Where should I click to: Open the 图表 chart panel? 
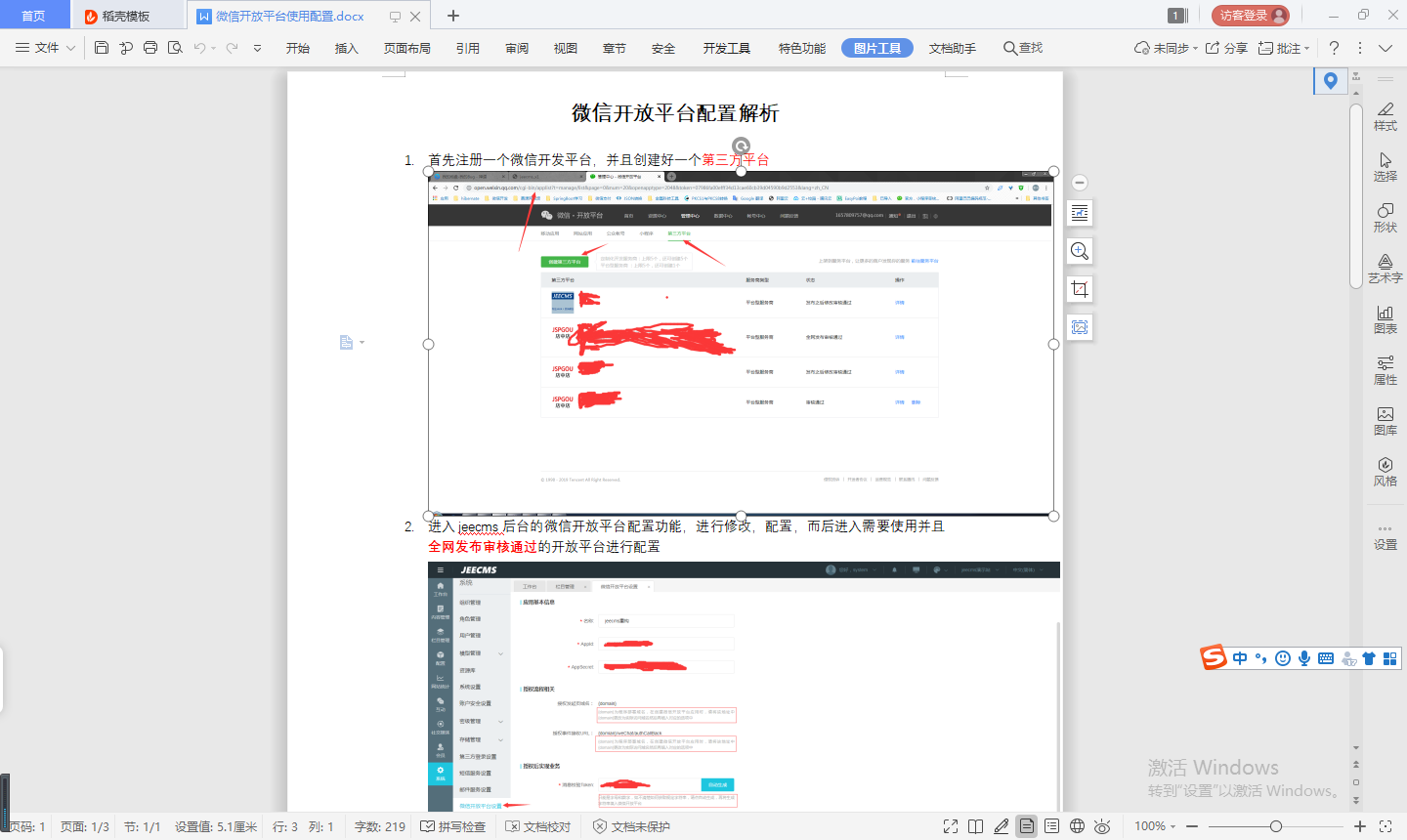[x=1386, y=319]
